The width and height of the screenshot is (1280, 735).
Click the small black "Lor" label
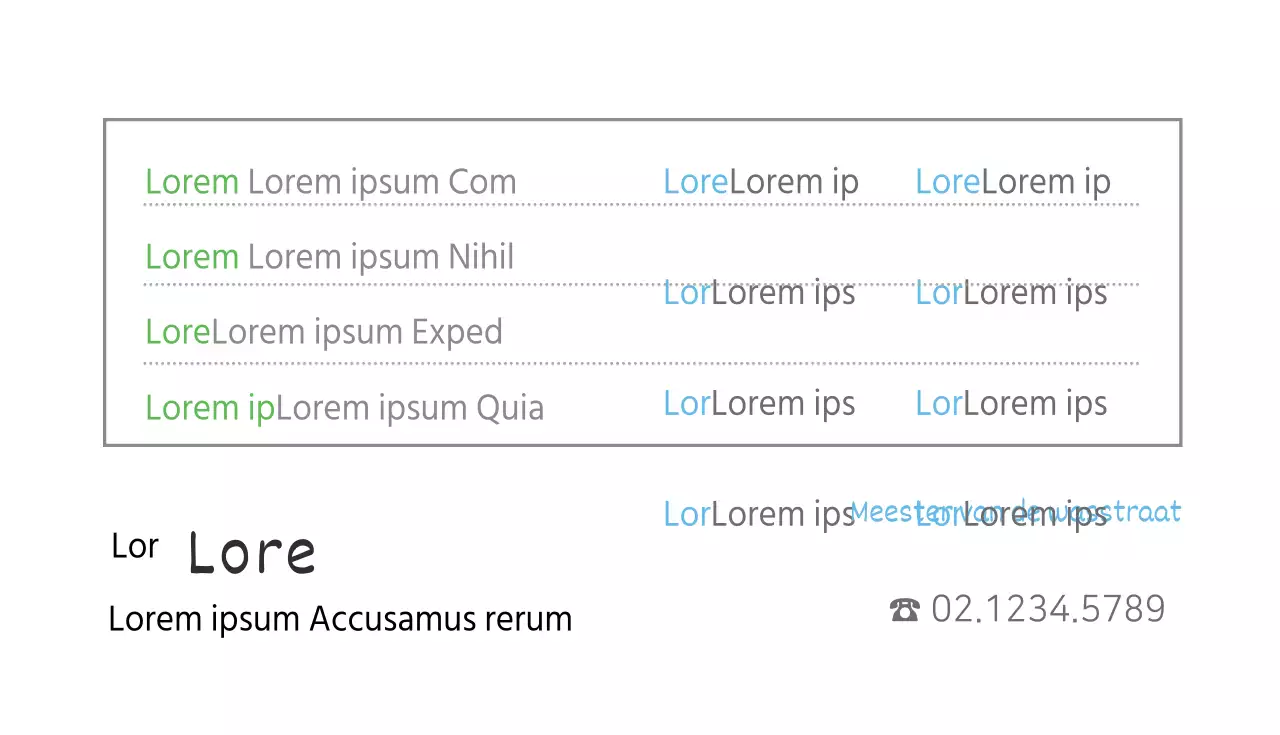pyautogui.click(x=135, y=546)
